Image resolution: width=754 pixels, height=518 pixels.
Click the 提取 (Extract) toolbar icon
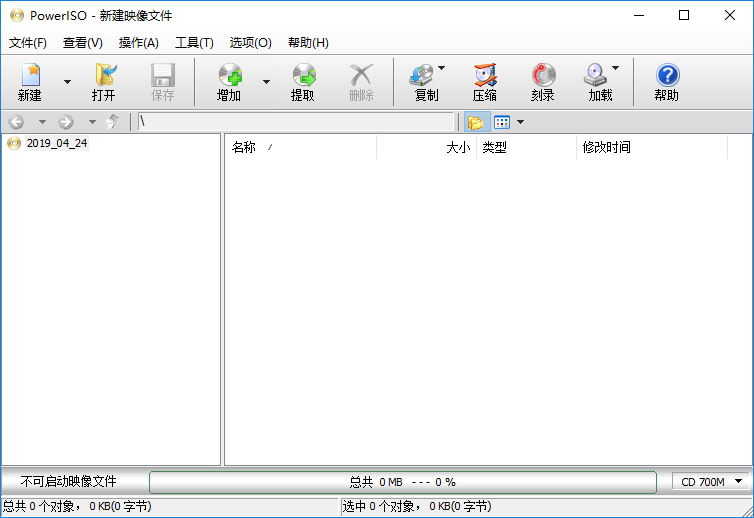tap(303, 81)
